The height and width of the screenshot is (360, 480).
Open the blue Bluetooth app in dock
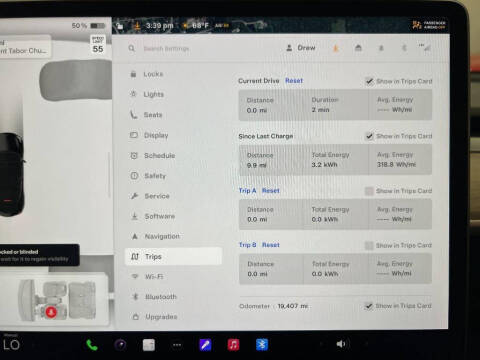[x=262, y=345]
